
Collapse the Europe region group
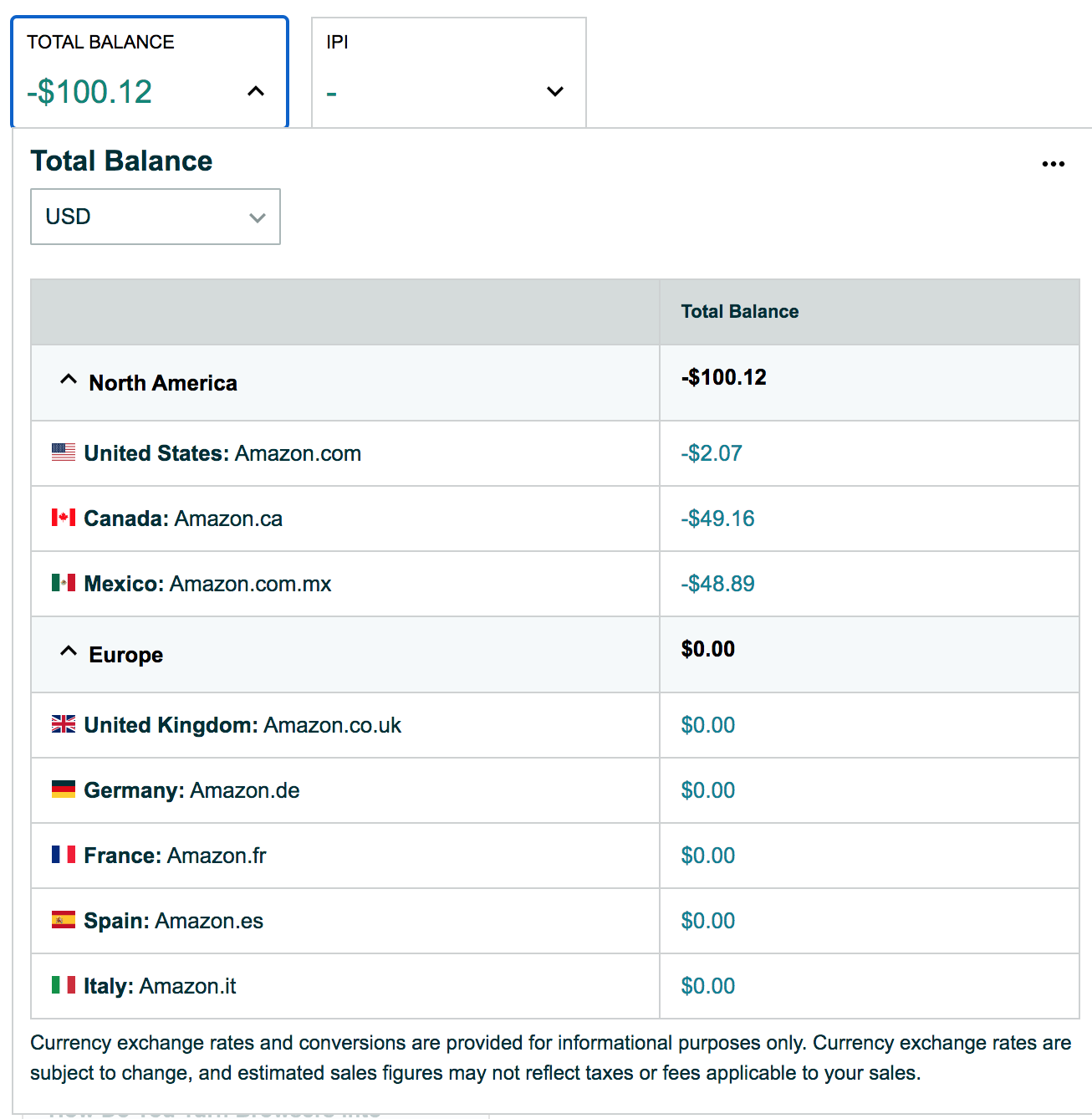pos(69,652)
